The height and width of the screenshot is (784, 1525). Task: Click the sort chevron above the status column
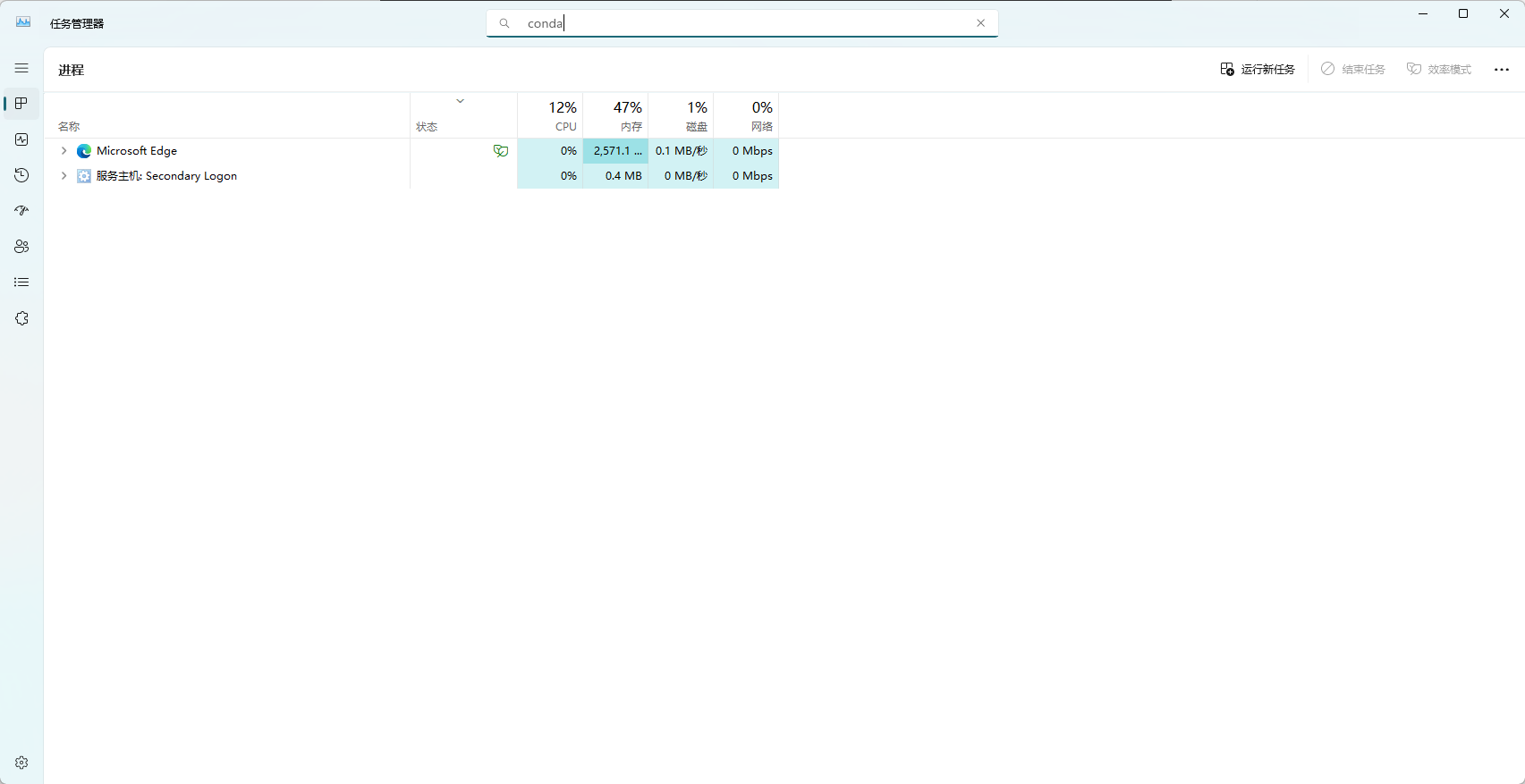coord(461,101)
